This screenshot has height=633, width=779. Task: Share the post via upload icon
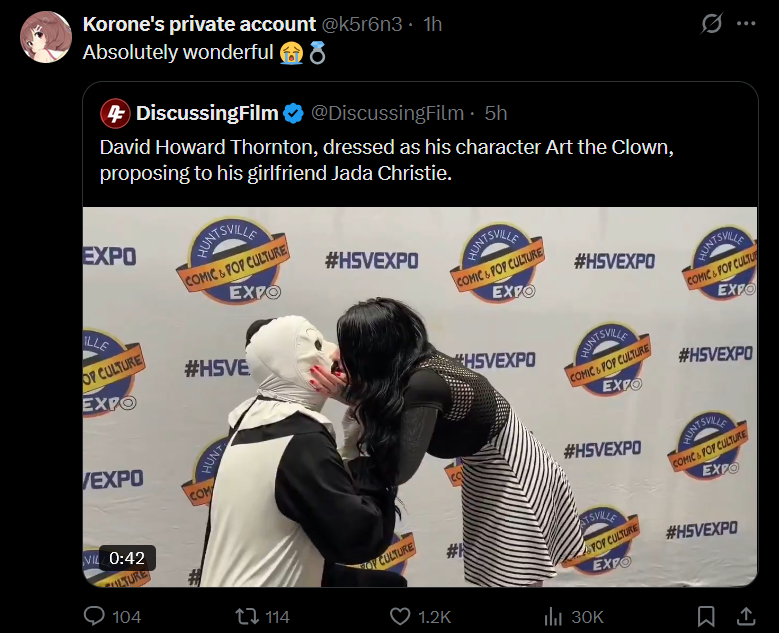745,617
